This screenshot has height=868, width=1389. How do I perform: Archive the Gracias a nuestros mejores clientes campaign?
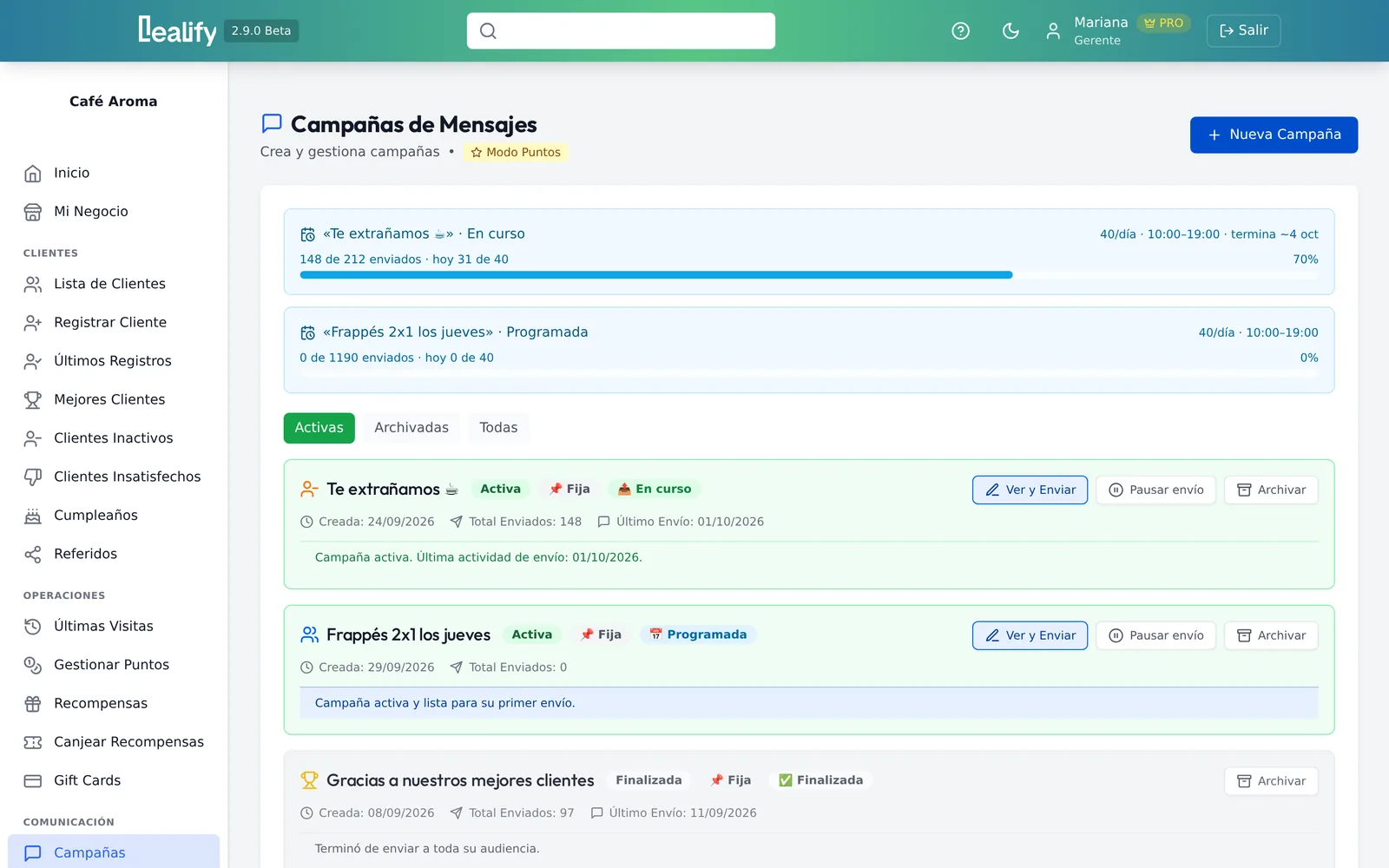(1271, 781)
